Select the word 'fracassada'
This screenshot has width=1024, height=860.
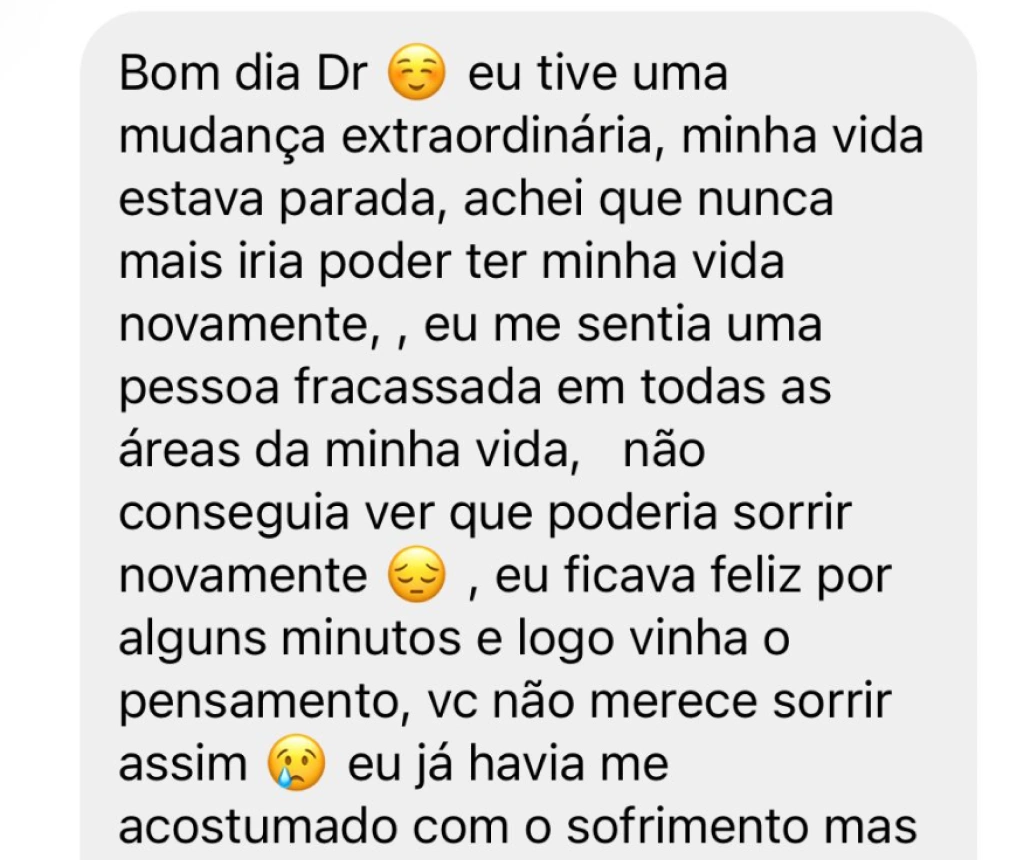coord(418,387)
